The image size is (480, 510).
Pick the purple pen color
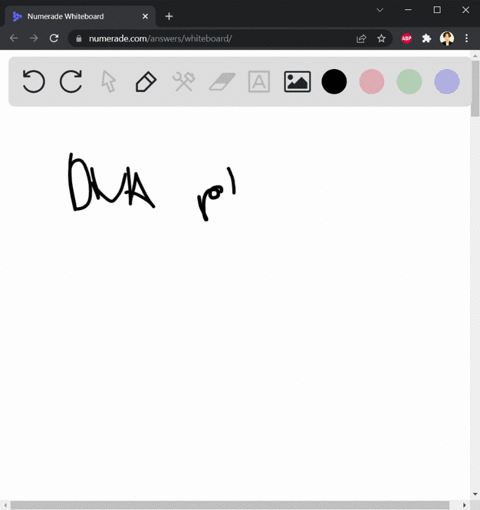point(447,81)
